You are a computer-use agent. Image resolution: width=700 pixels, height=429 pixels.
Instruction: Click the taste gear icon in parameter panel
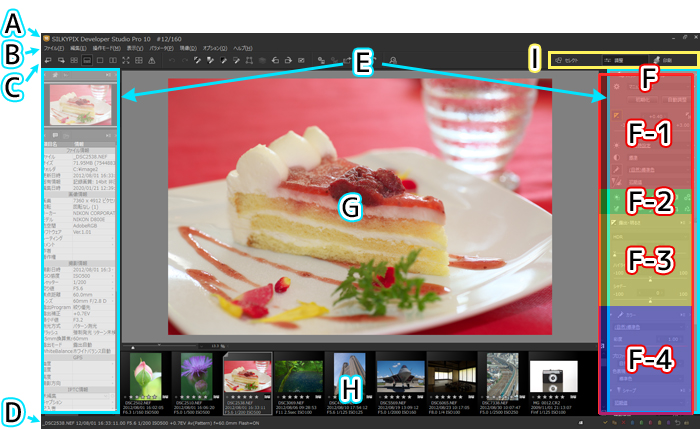(617, 87)
